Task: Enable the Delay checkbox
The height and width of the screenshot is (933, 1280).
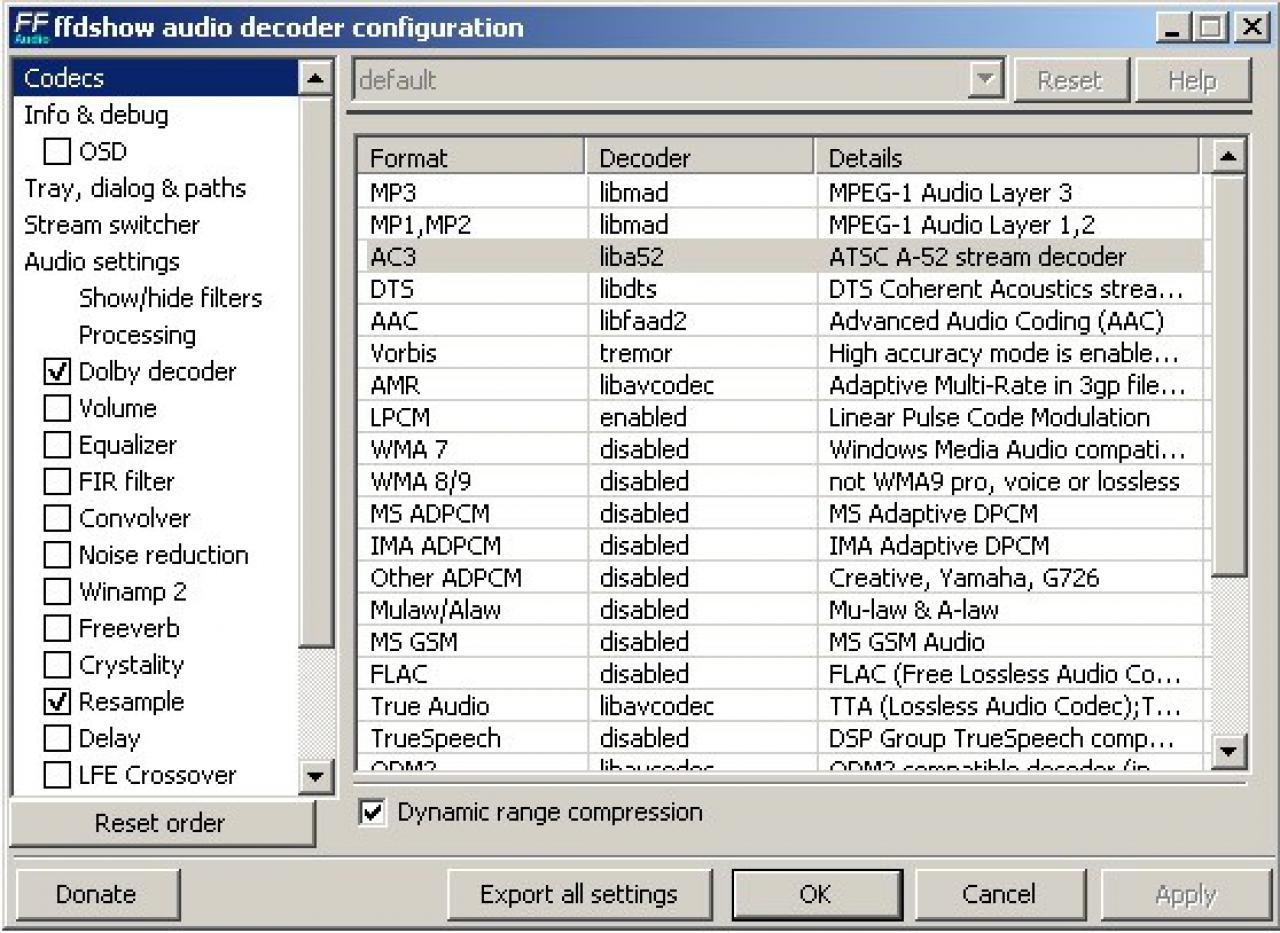Action: (58, 738)
